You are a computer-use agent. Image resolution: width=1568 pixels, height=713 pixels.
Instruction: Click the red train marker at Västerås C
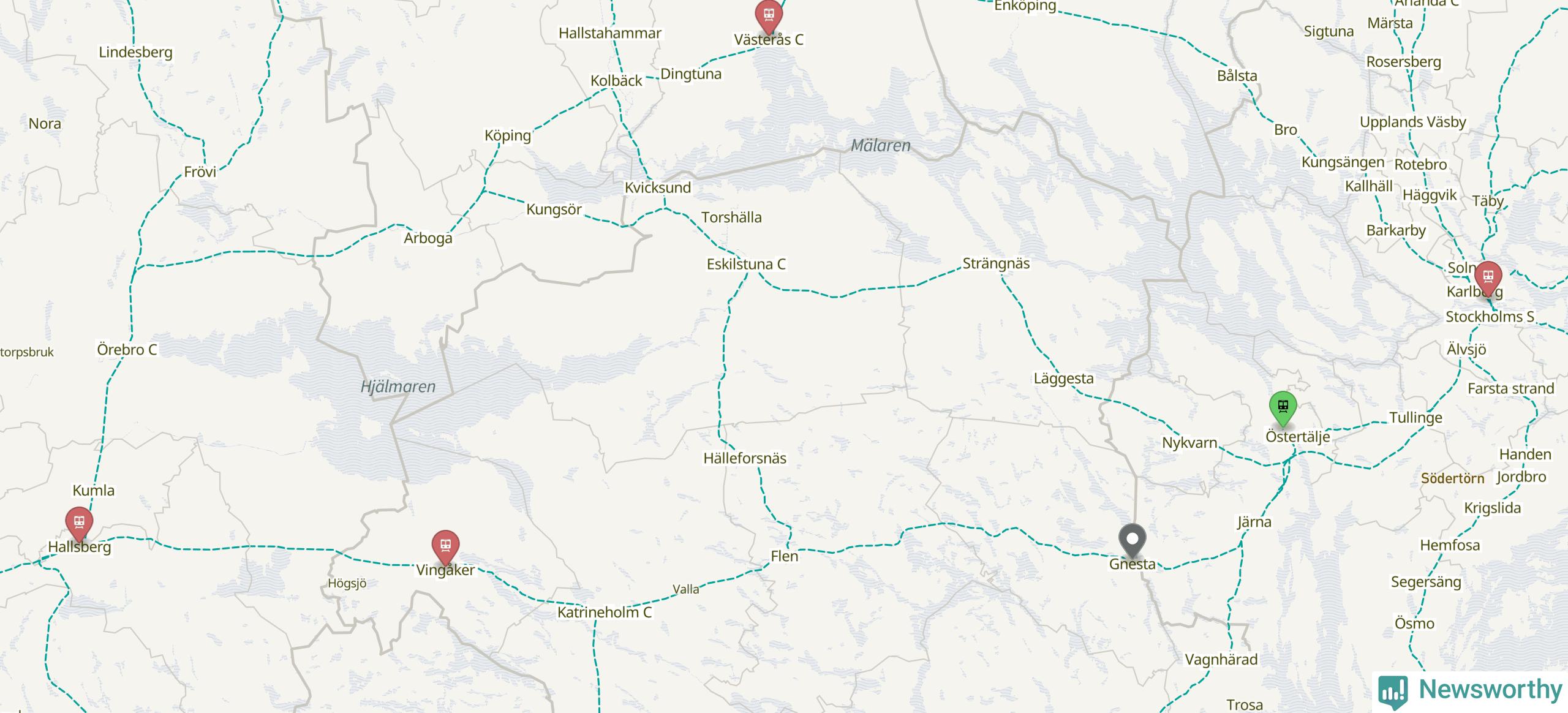click(769, 15)
